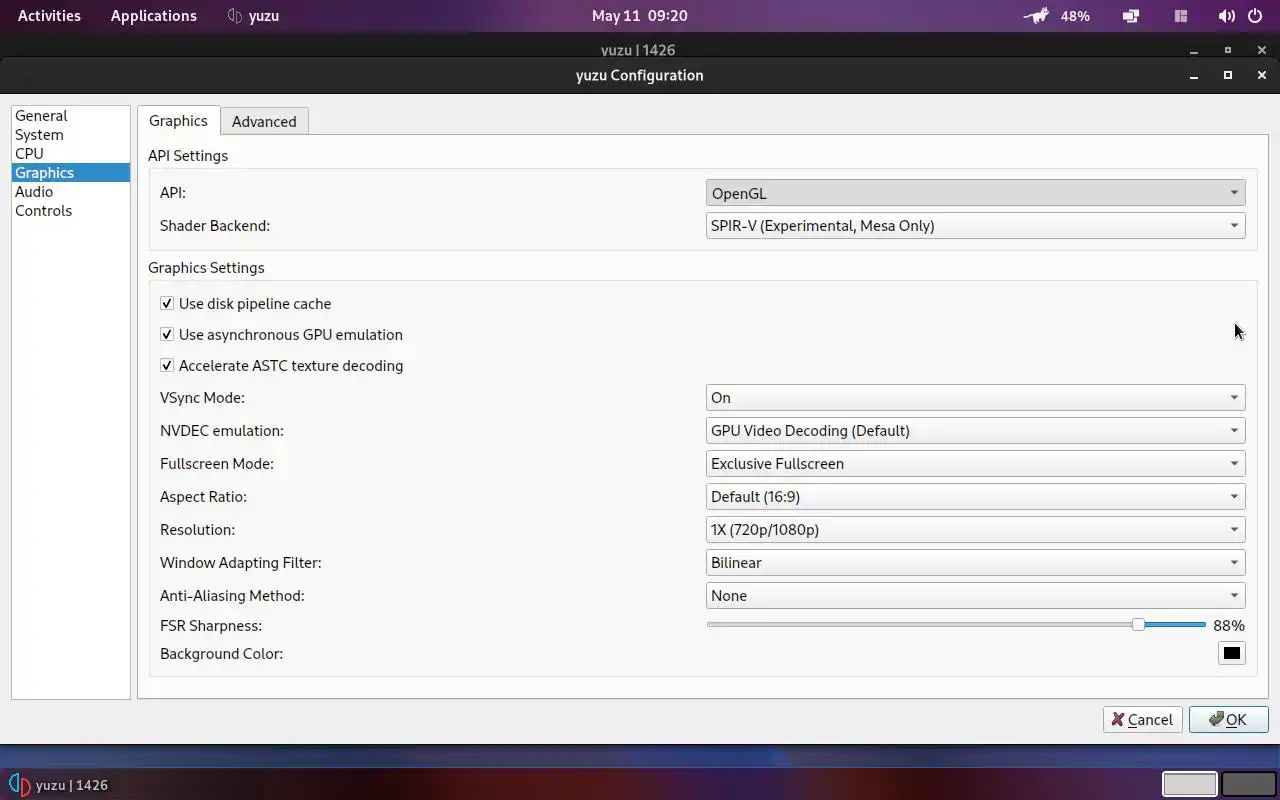Open Audio settings category

[70, 192]
